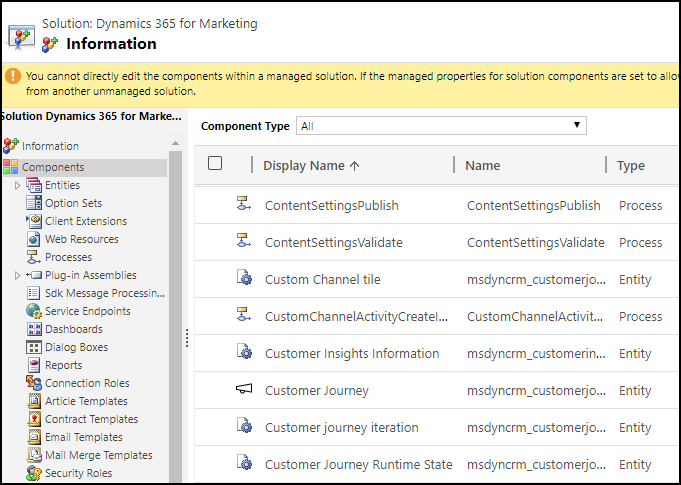
Task: Select the ContentSettingsValidate name cell
Action: coord(536,242)
